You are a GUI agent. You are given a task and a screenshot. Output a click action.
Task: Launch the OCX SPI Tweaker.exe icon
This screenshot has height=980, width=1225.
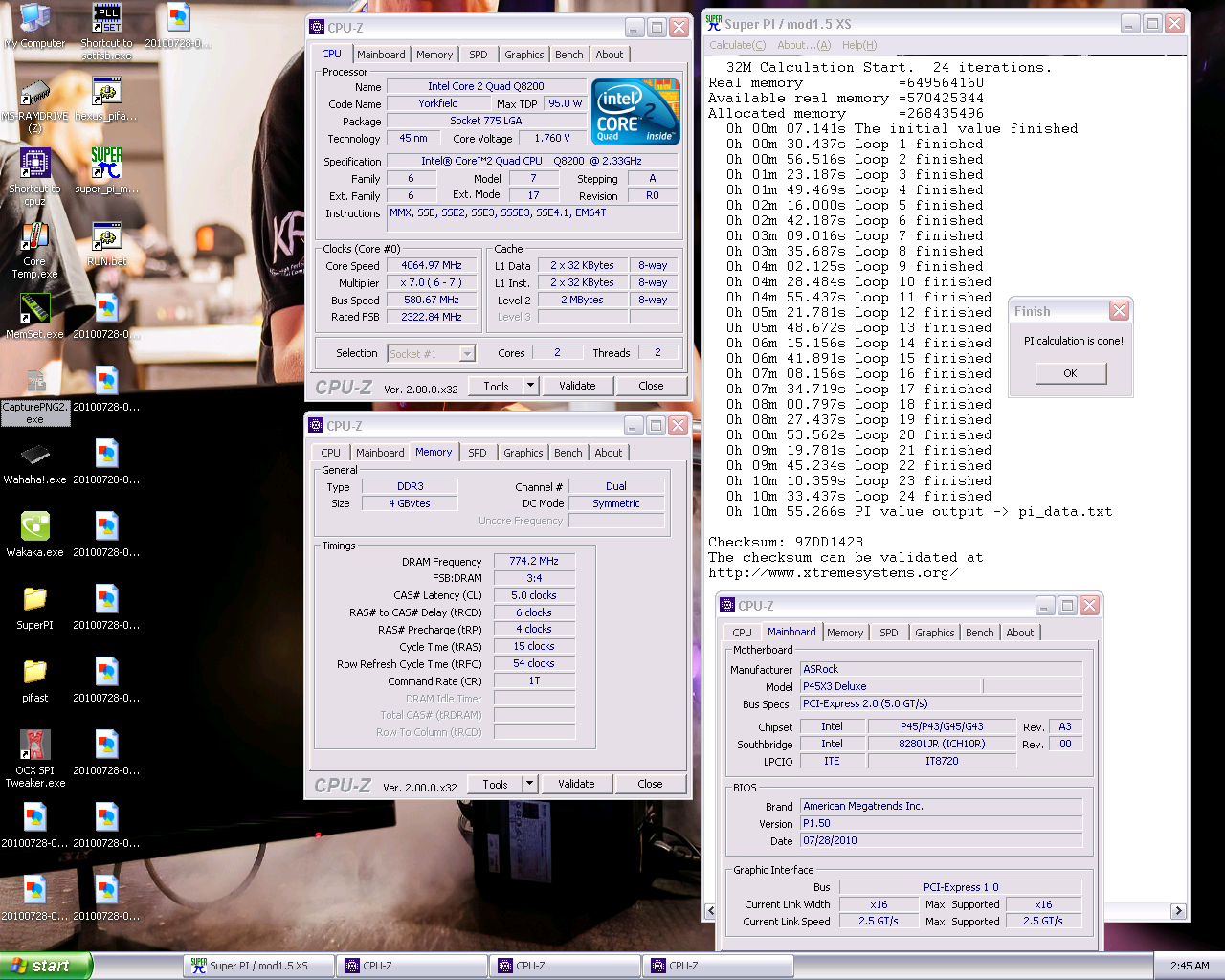(35, 760)
